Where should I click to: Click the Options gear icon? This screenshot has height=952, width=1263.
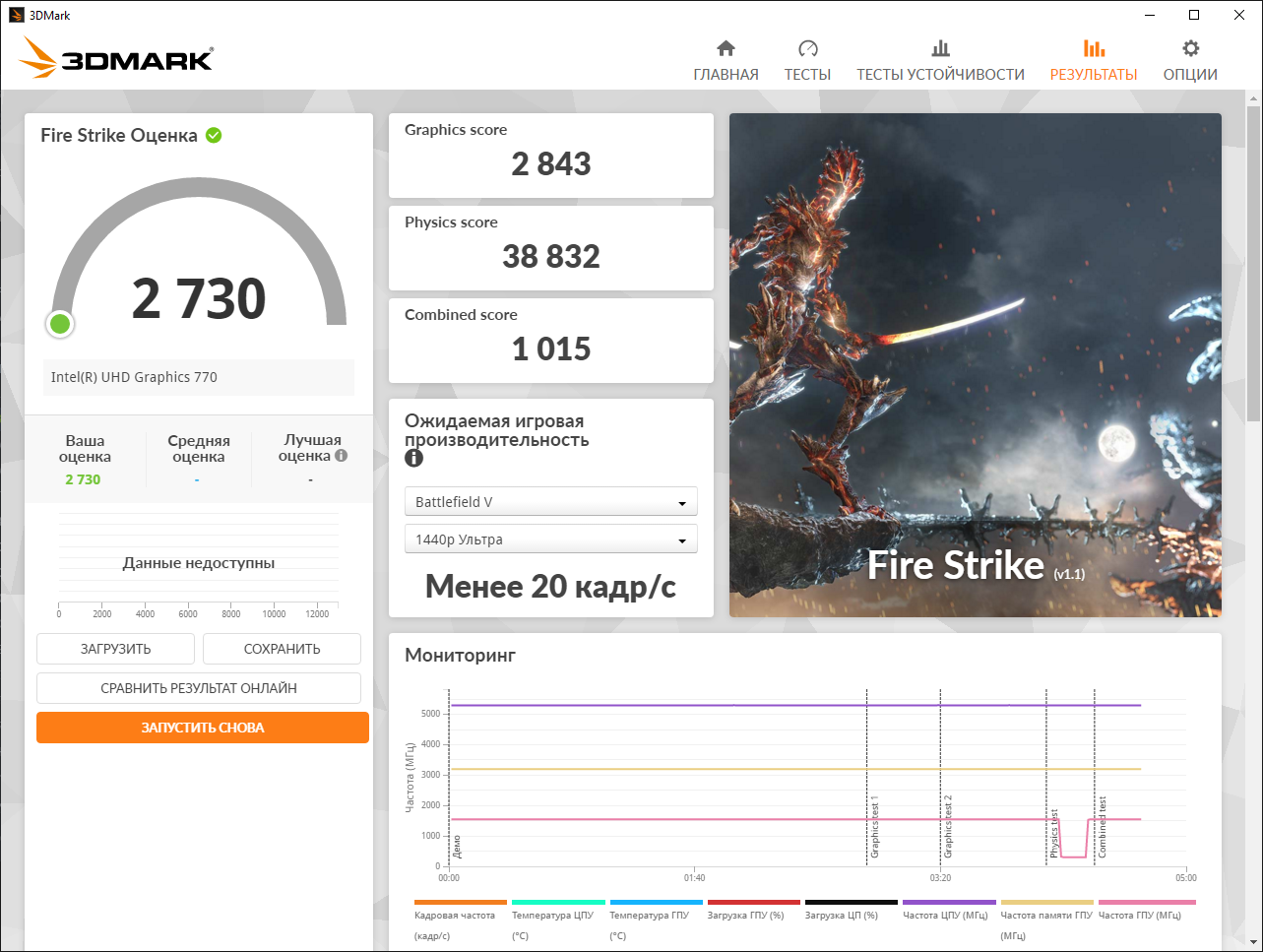pos(1191,48)
